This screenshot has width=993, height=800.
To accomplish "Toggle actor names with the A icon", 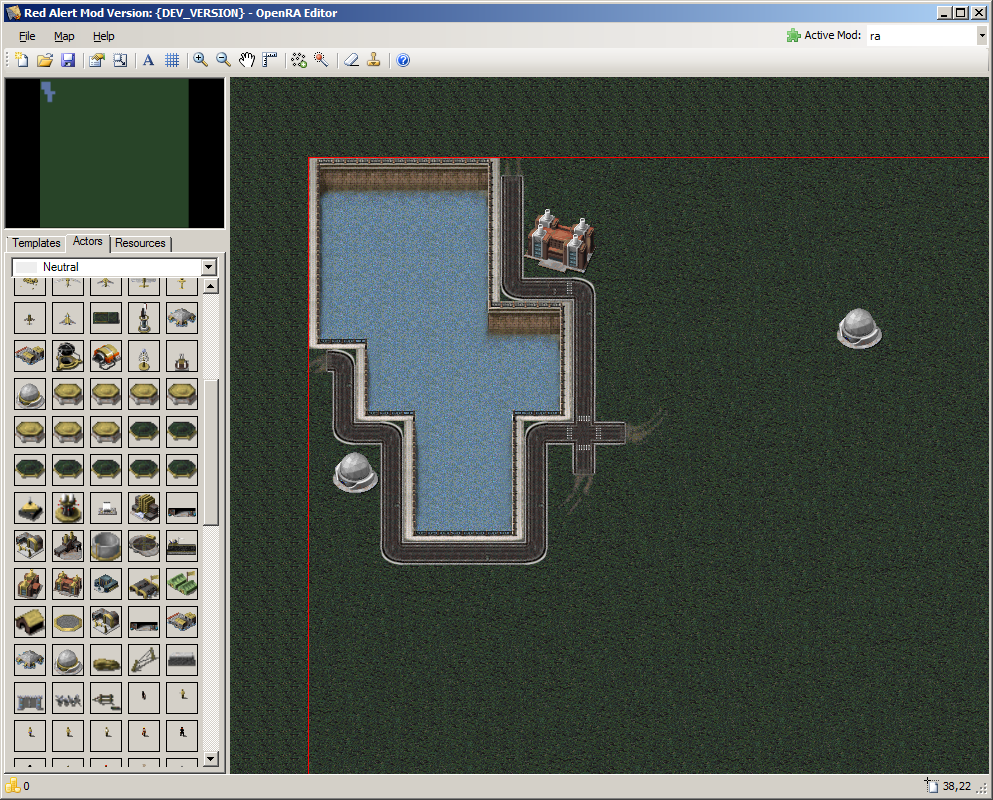I will (x=148, y=60).
